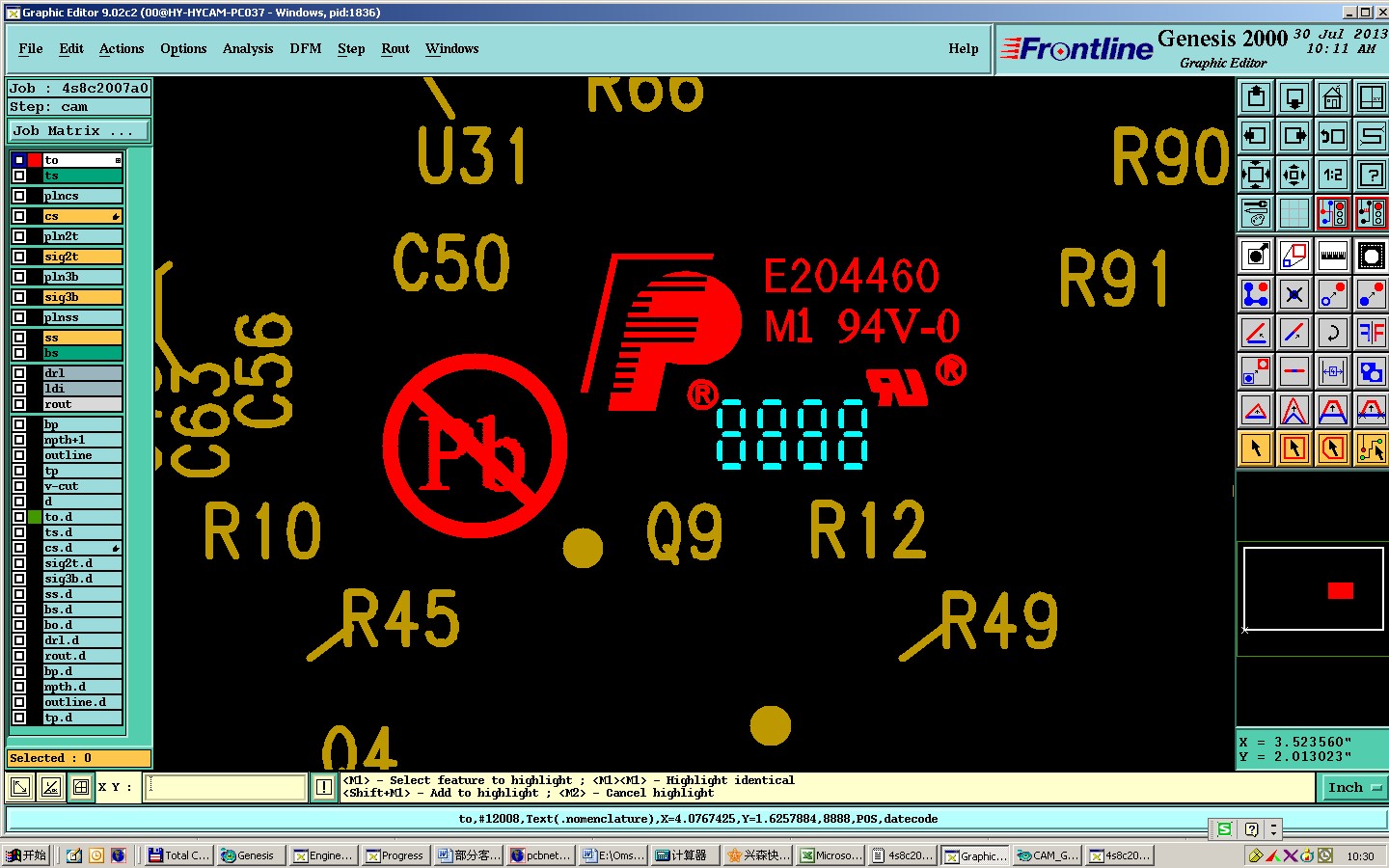Viewport: 1389px width, 868px height.
Task: Select the plain arrow pointer select tool
Action: tap(1256, 448)
